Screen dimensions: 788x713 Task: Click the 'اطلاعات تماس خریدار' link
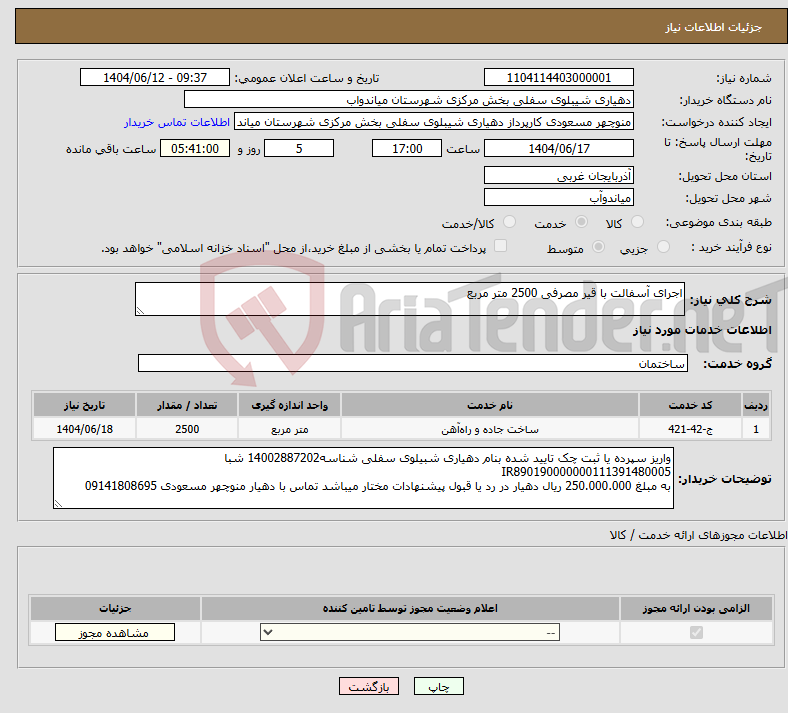[x=177, y=122]
